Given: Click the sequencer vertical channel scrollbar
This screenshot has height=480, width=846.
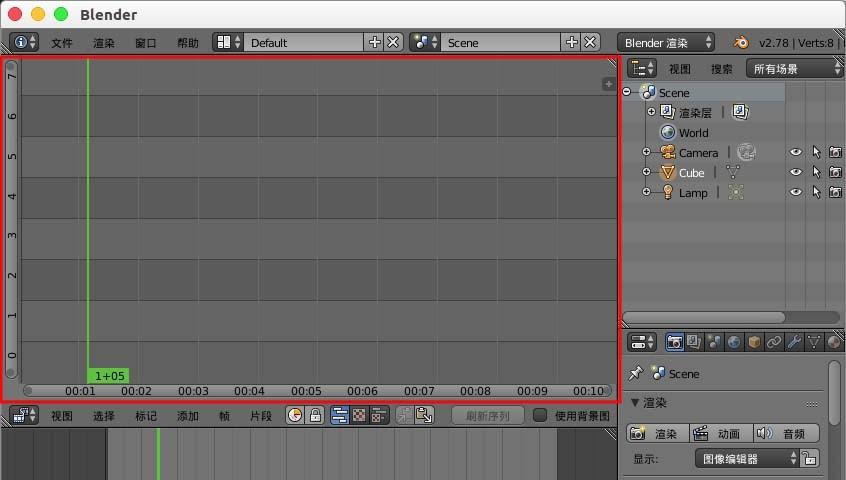Looking at the screenshot, I should pos(11,219).
